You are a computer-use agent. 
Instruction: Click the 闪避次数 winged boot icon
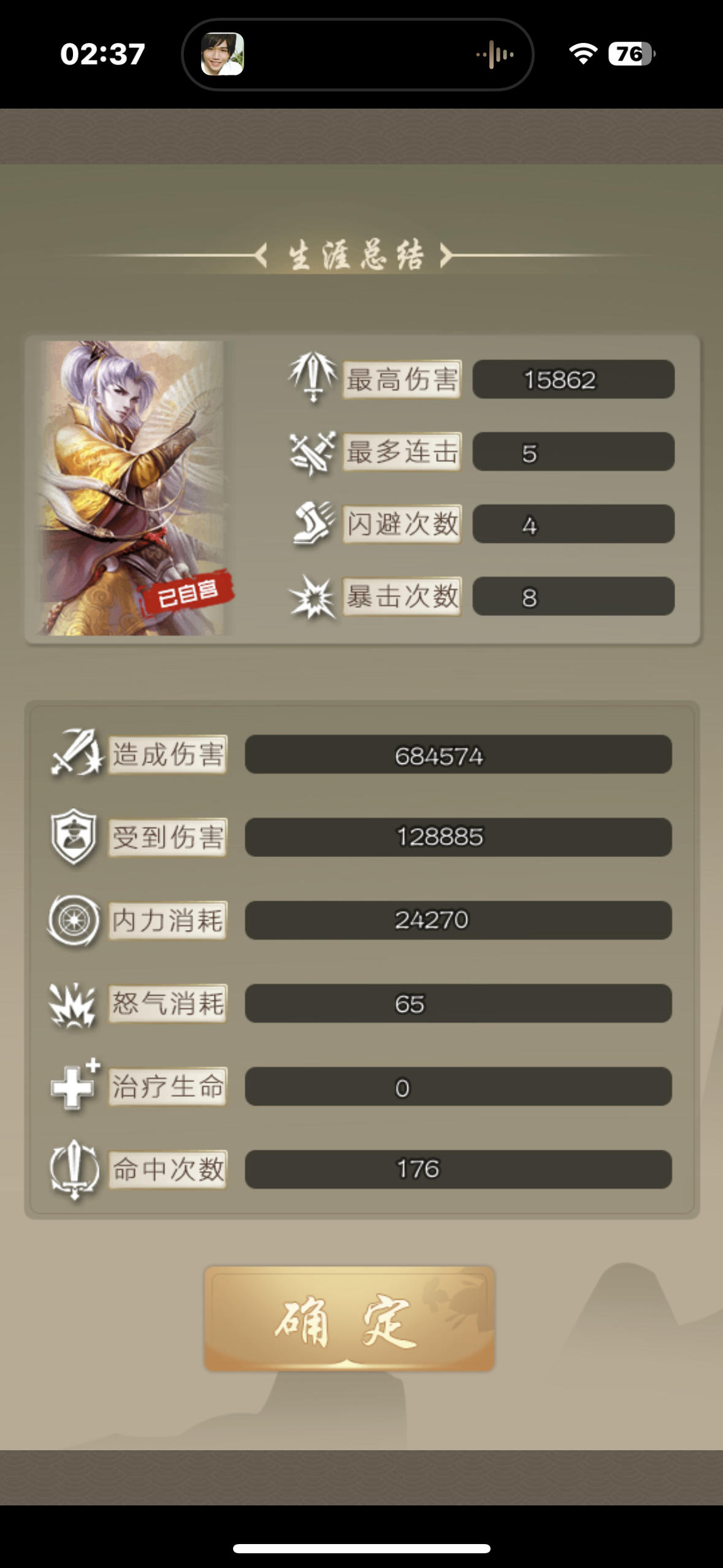(313, 525)
